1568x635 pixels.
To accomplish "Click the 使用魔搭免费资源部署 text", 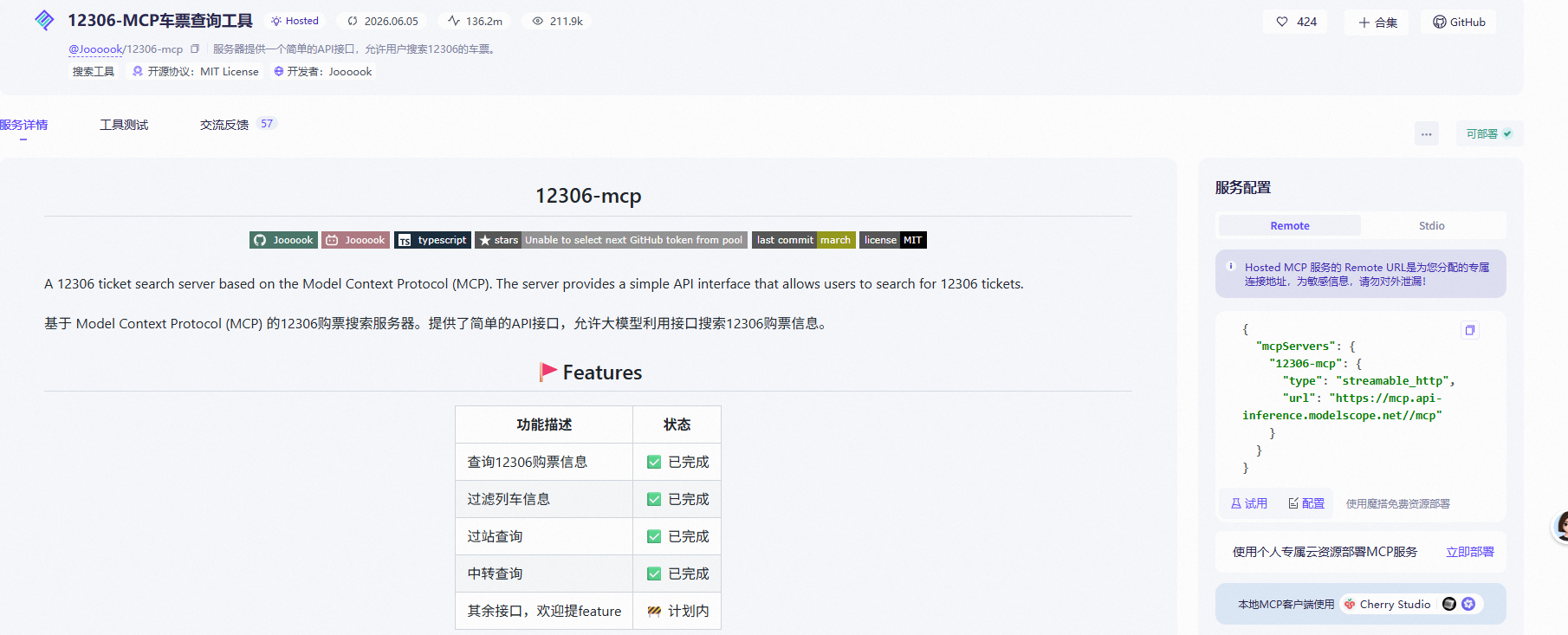I will [1398, 503].
